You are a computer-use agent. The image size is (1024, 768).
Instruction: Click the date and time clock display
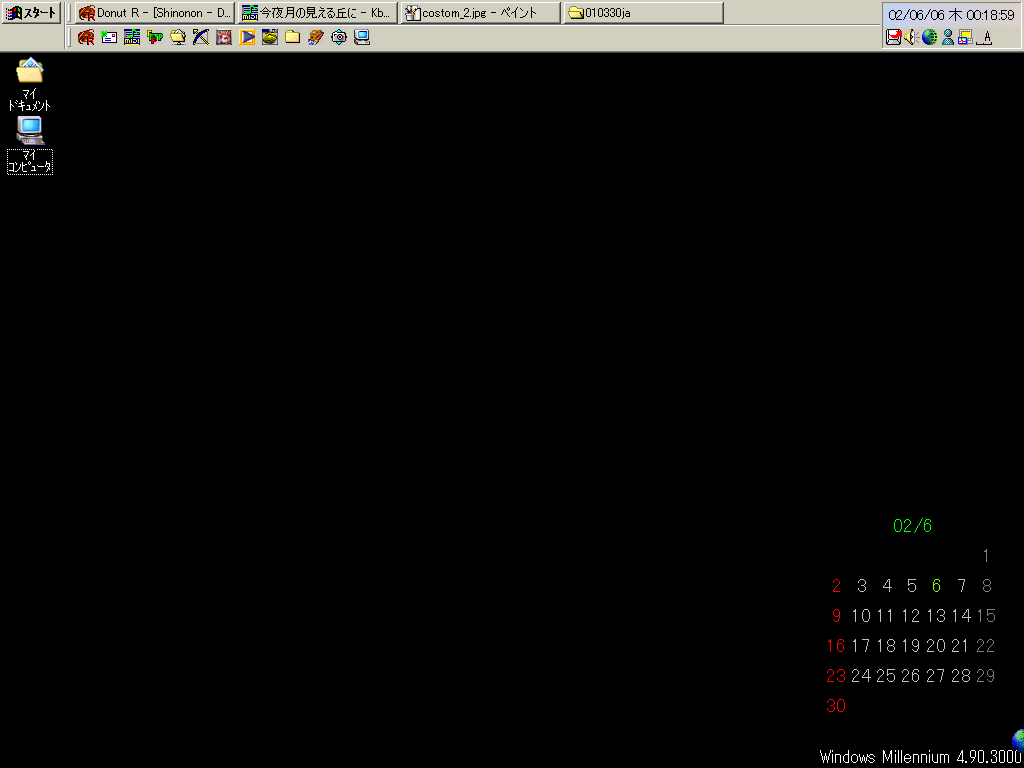point(951,15)
